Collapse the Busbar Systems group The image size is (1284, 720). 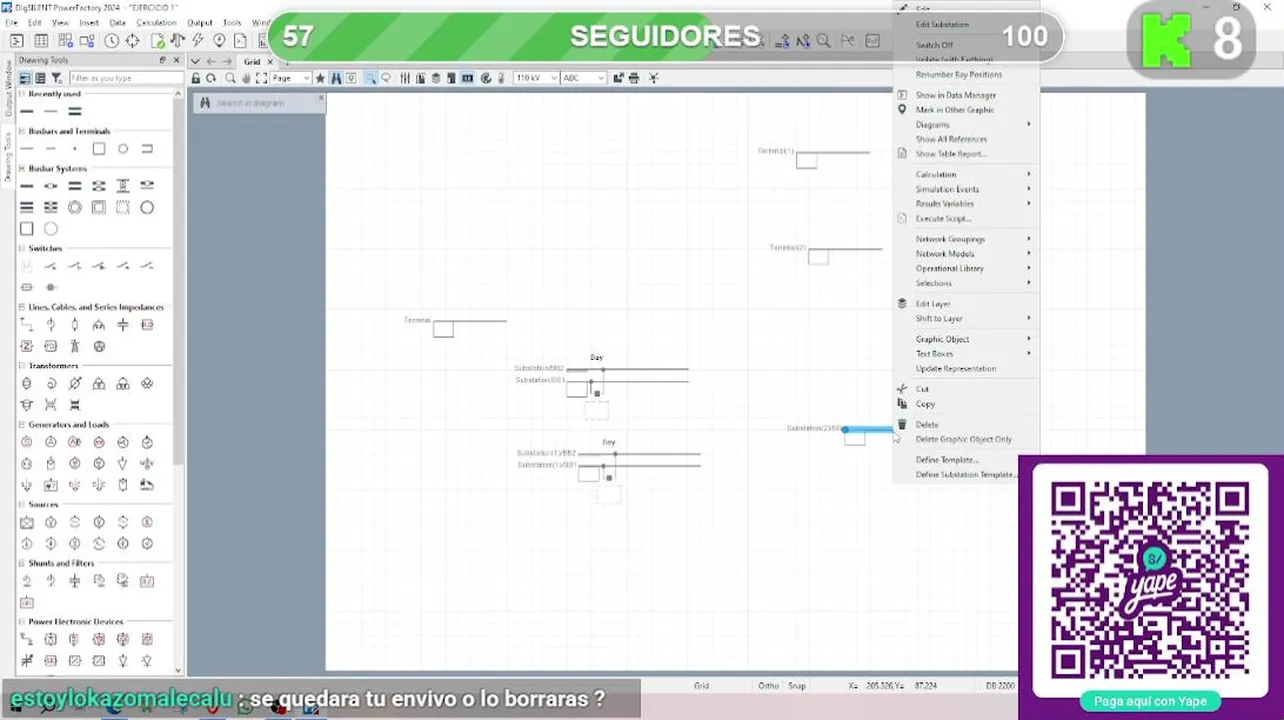pos(22,169)
